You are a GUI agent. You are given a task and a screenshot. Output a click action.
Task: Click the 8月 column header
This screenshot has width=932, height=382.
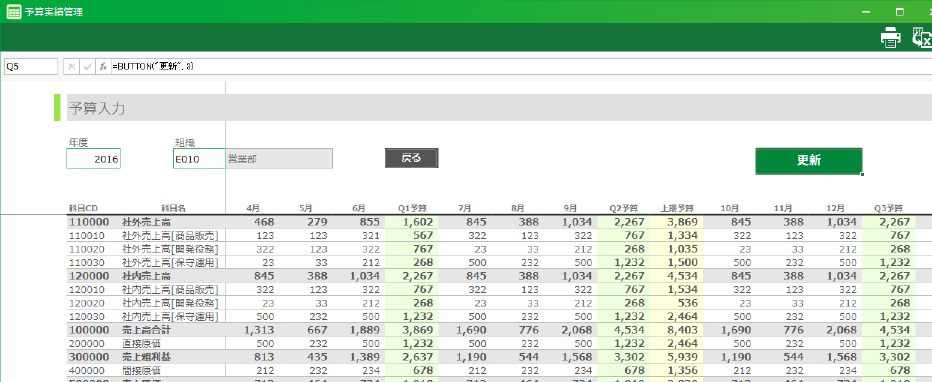point(518,209)
